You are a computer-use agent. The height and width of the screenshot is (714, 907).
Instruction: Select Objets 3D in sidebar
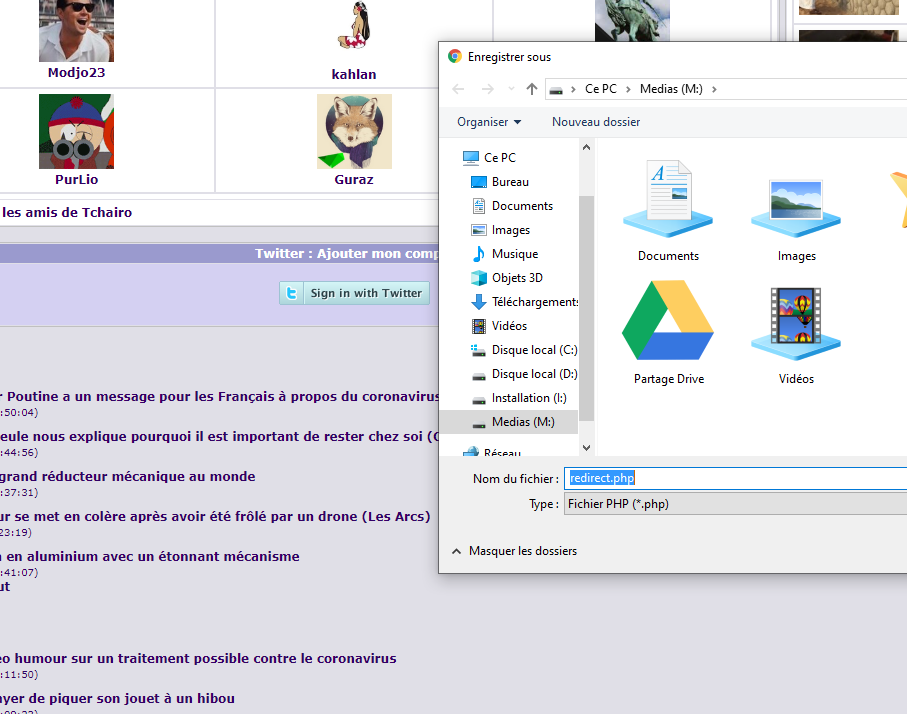(x=517, y=278)
